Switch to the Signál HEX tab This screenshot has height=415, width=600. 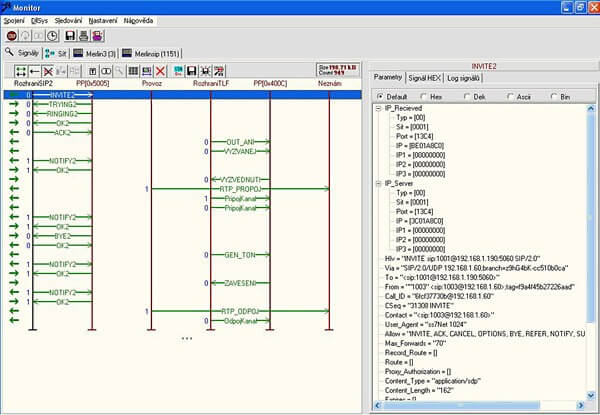[x=424, y=78]
